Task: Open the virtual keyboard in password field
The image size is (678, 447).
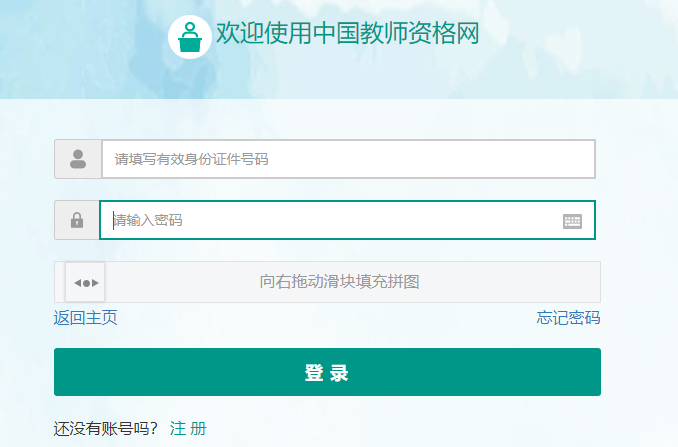Action: pos(572,221)
